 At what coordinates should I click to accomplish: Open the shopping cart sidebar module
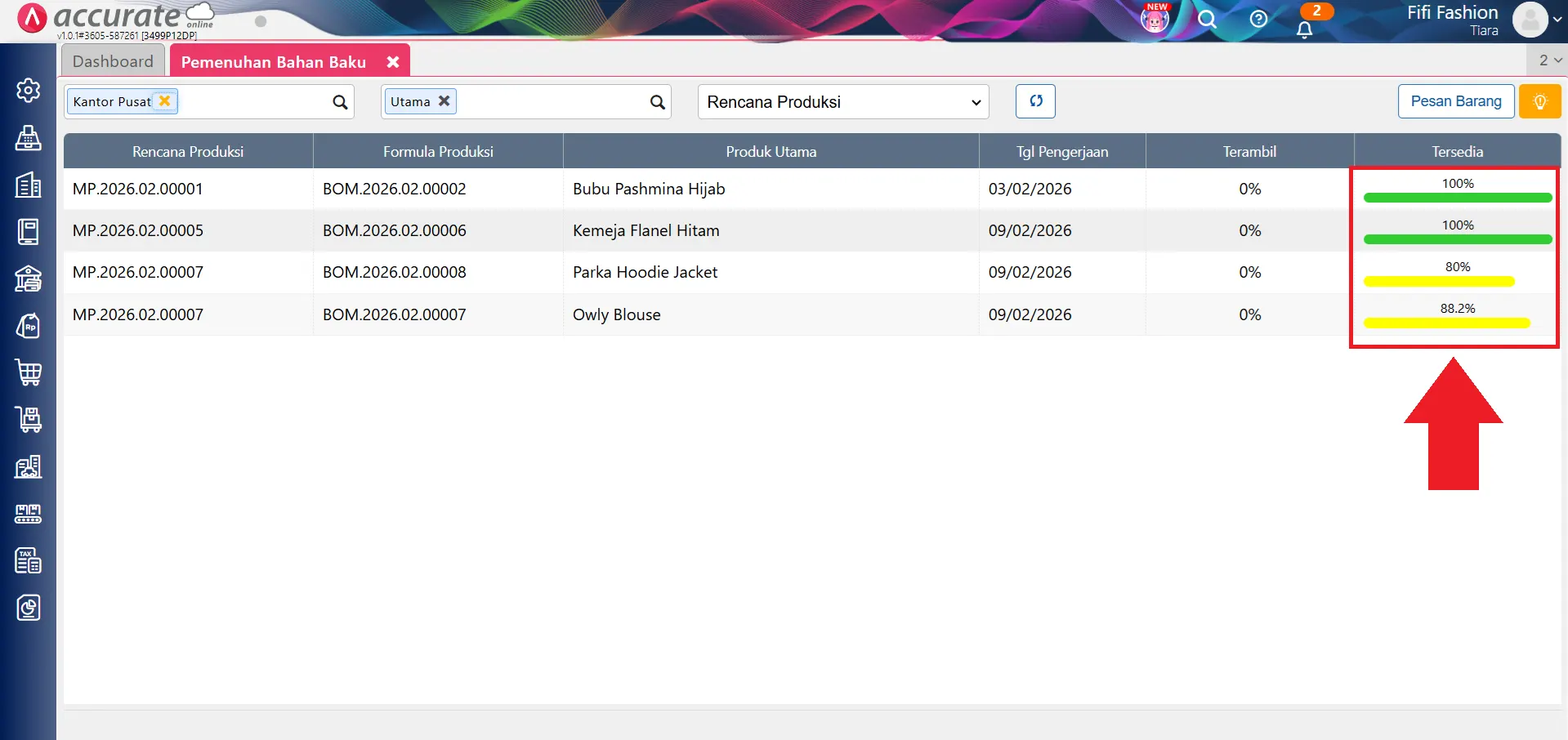[x=29, y=372]
